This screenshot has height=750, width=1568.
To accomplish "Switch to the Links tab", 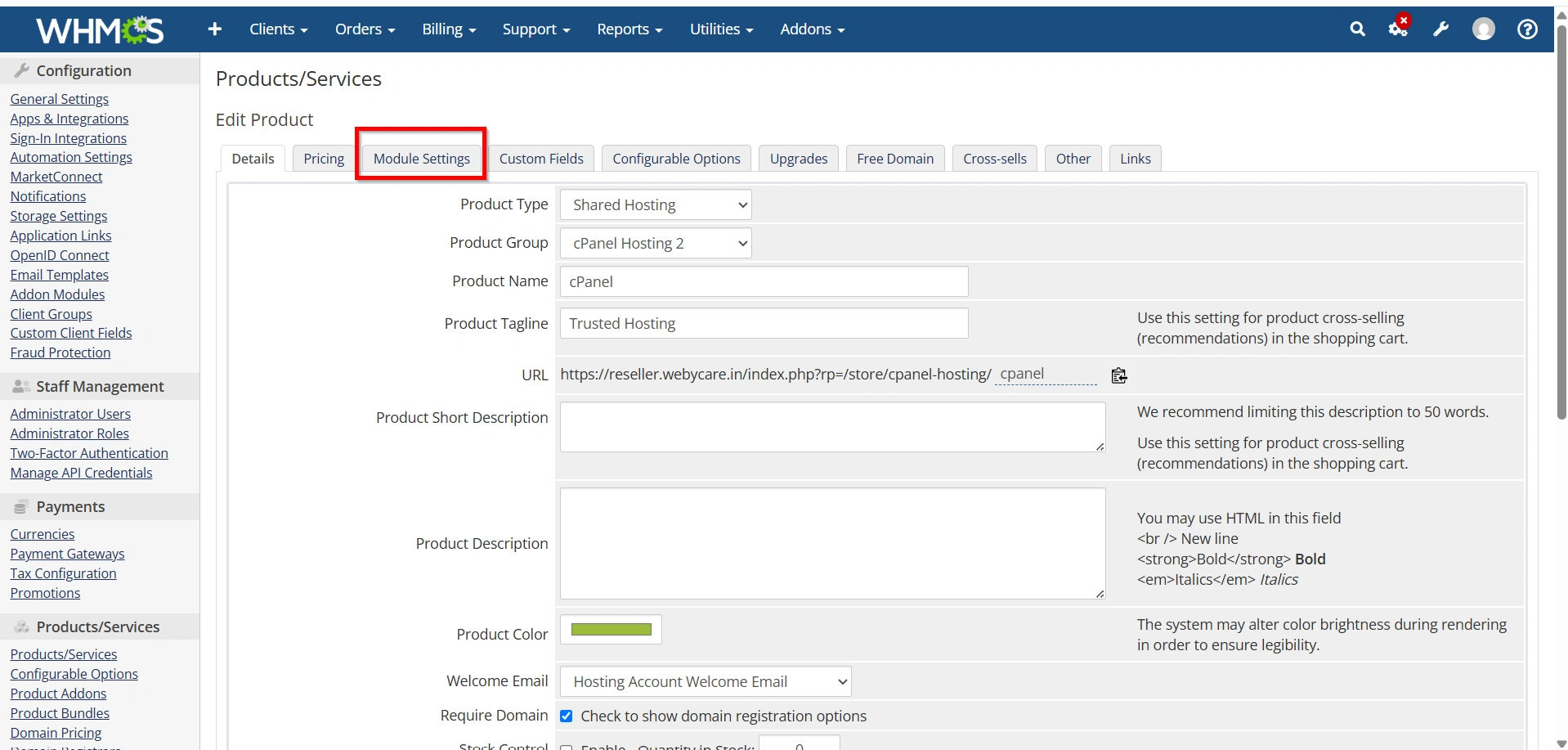I will pos(1136,159).
